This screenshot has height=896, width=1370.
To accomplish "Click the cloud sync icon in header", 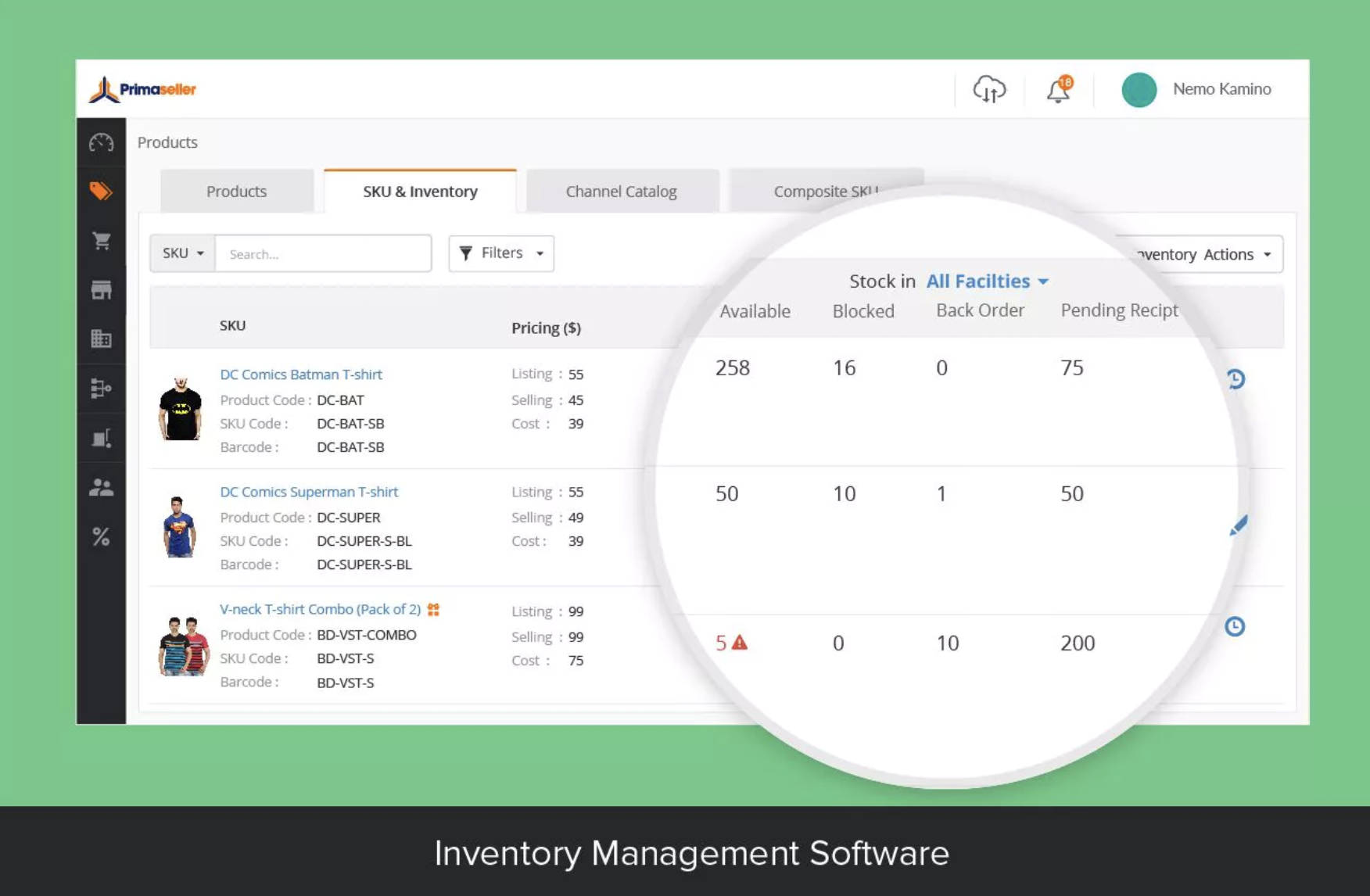I will coord(989,89).
